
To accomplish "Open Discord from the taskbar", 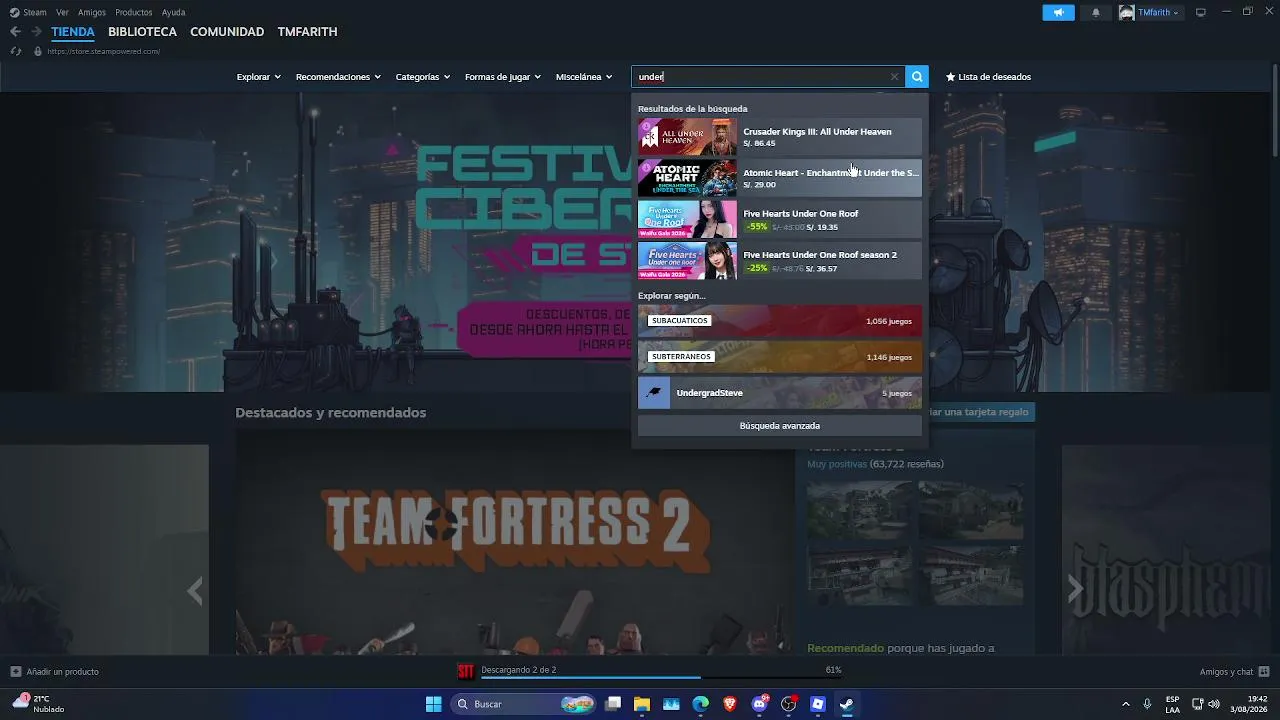I will coord(760,704).
